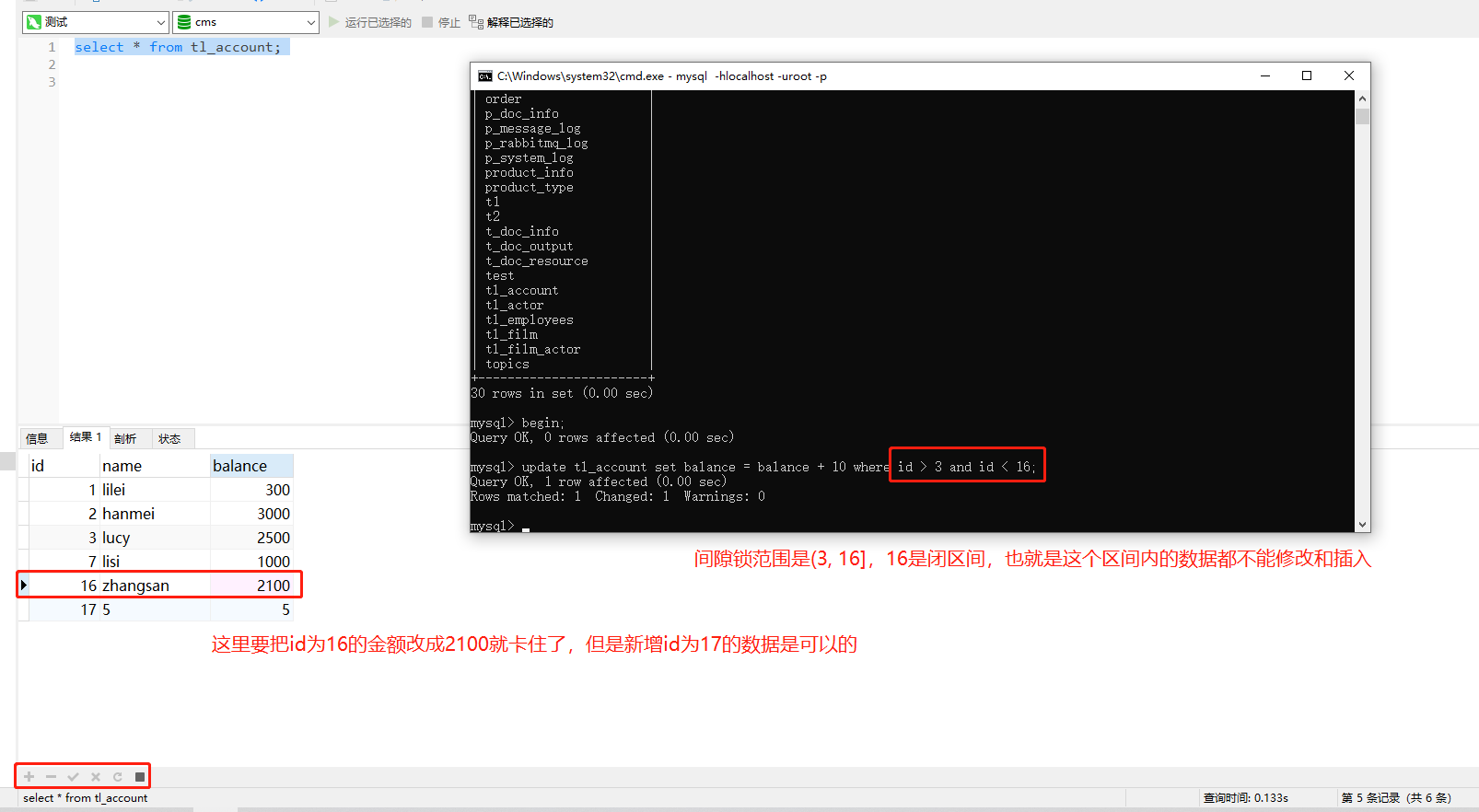
Task: Select the name cell hanmei
Action: (x=154, y=514)
